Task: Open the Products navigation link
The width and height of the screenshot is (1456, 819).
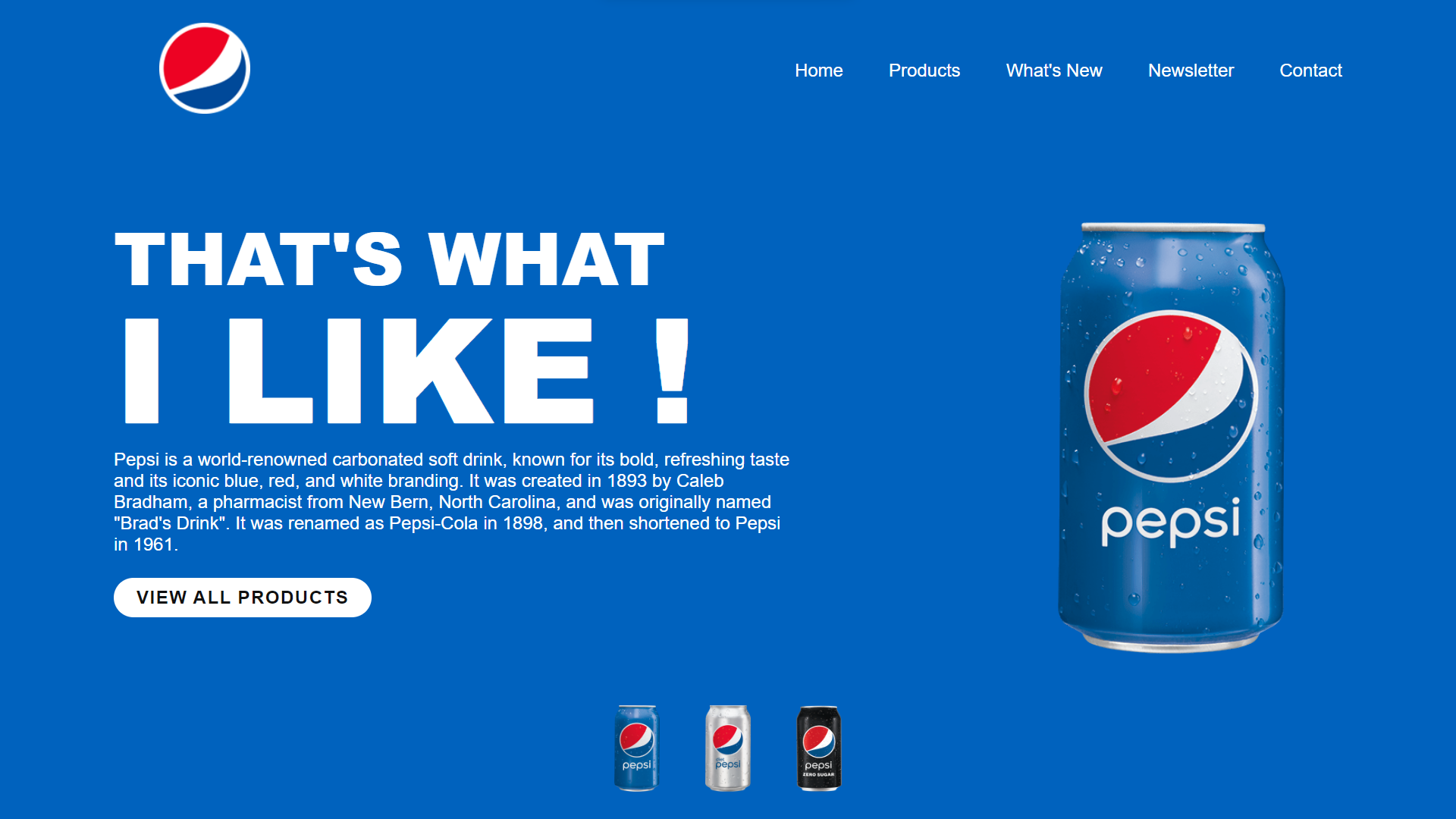Action: 924,71
